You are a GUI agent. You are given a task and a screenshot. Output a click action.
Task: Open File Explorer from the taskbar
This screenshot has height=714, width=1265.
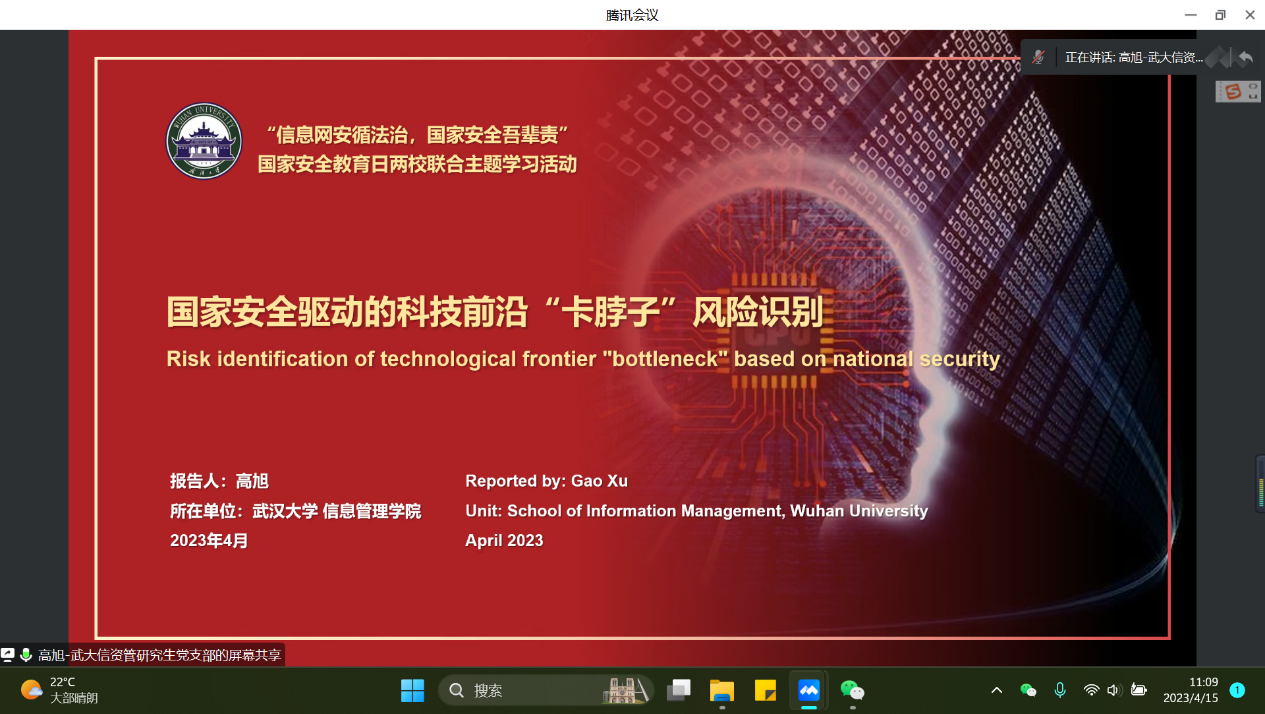click(x=722, y=690)
